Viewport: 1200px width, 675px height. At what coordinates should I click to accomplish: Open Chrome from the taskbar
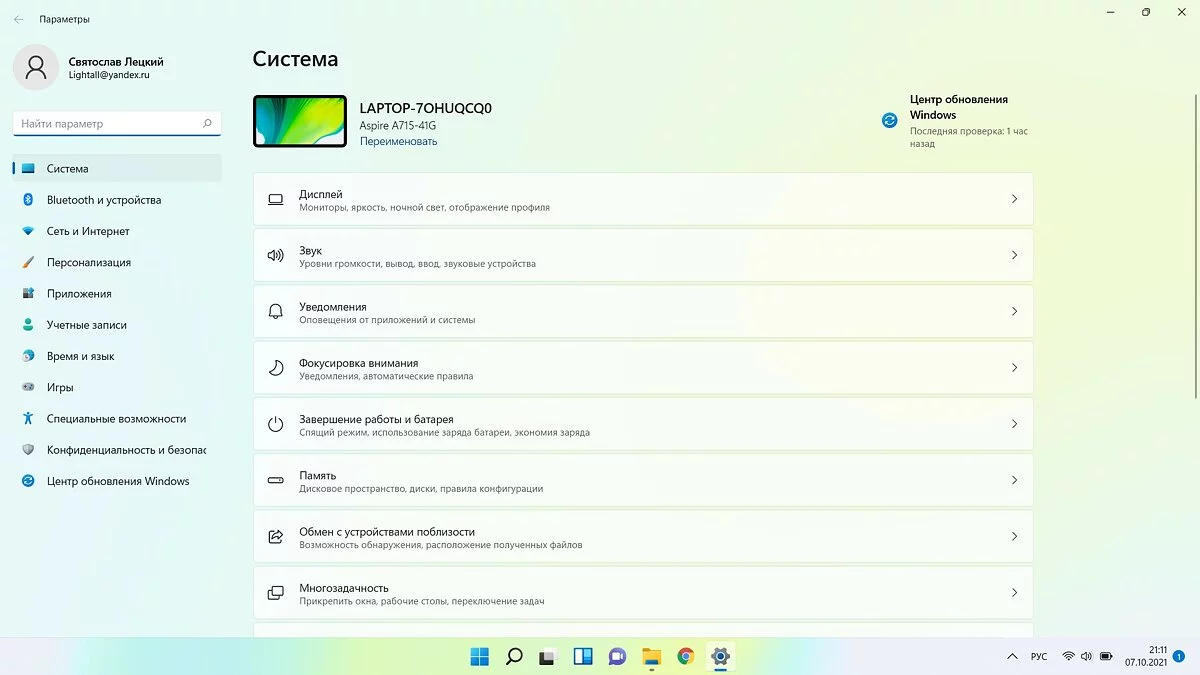685,656
